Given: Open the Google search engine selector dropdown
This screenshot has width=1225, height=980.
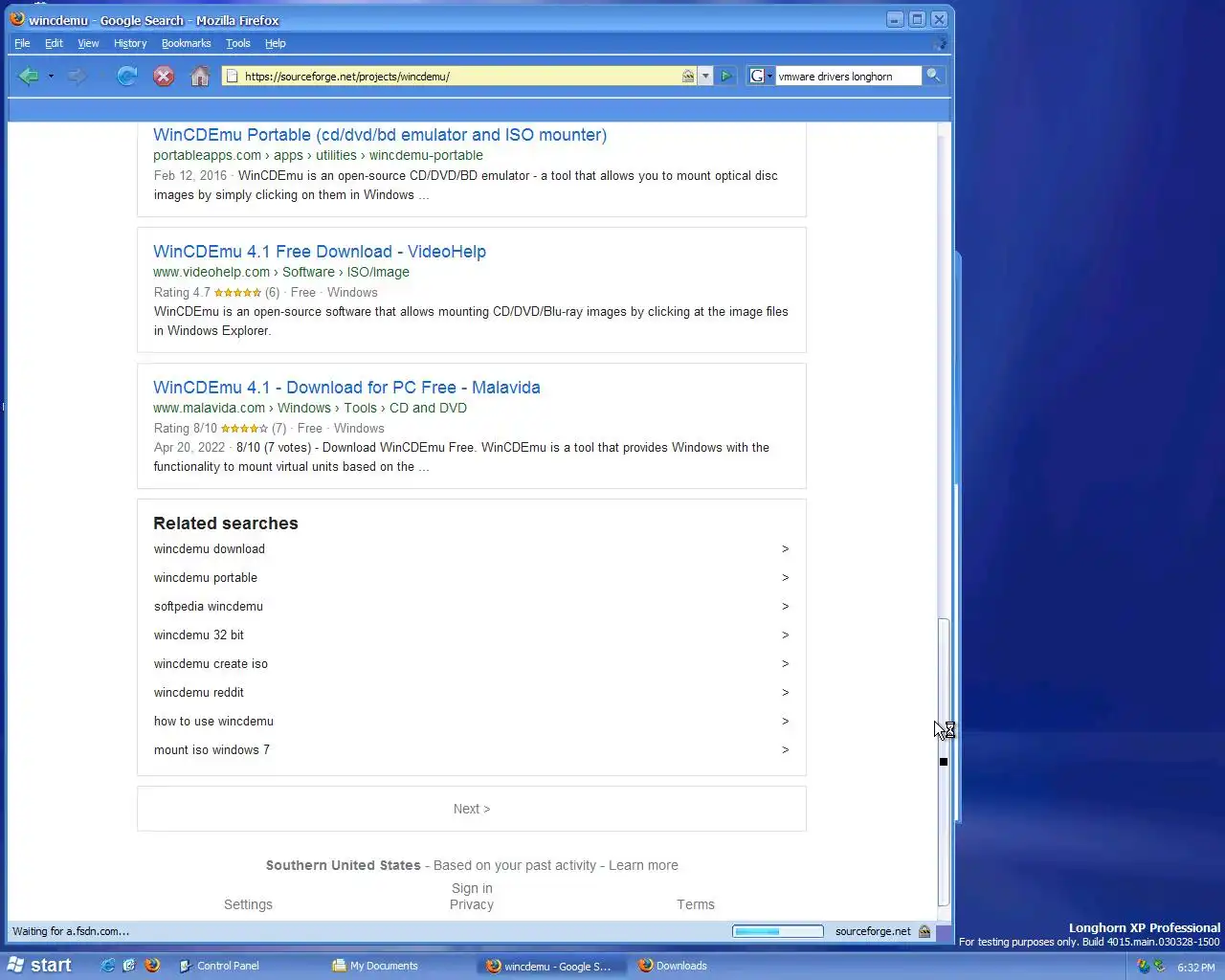Looking at the screenshot, I should tap(761, 77).
